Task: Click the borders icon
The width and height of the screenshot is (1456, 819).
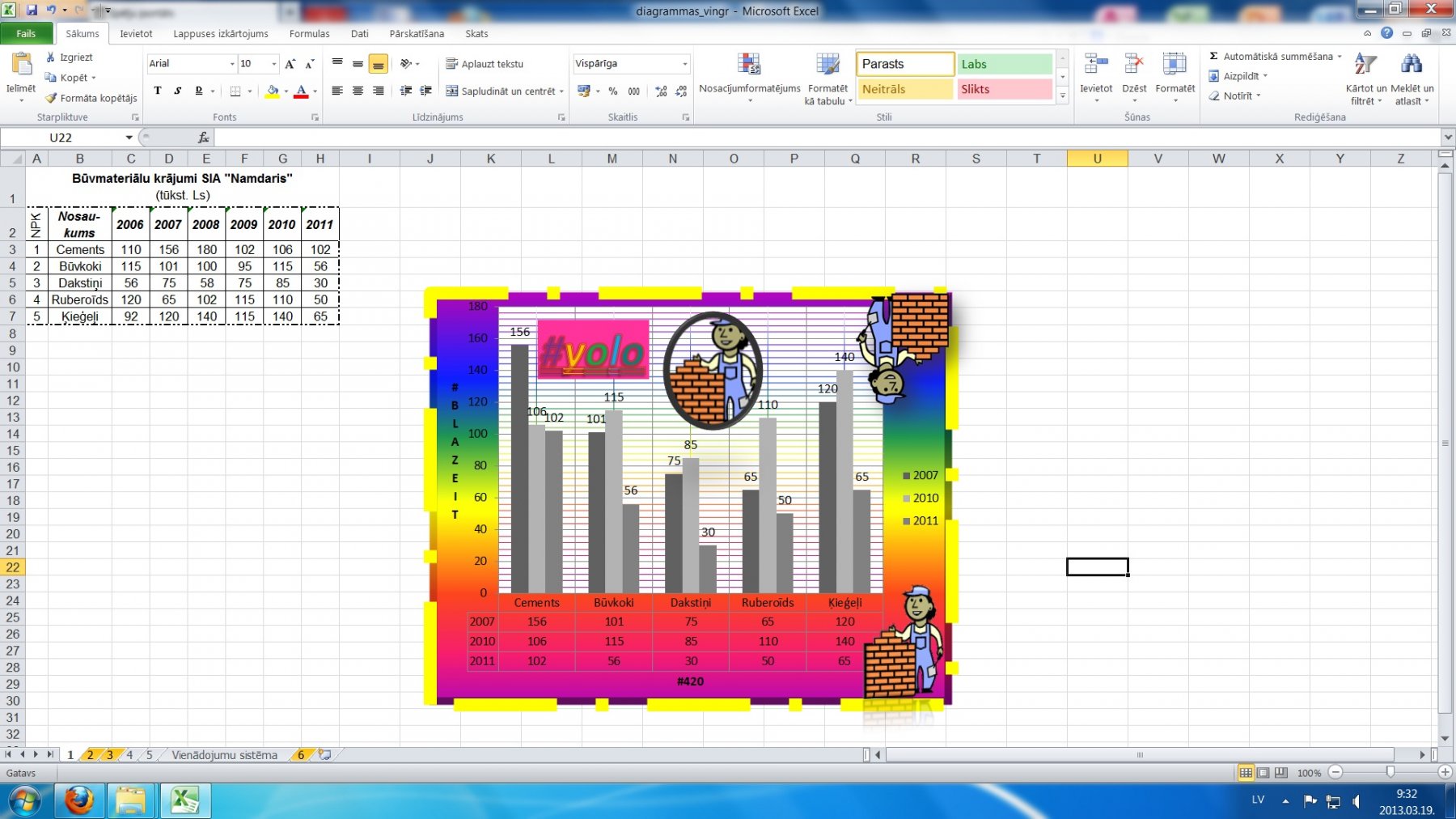Action: [x=235, y=91]
